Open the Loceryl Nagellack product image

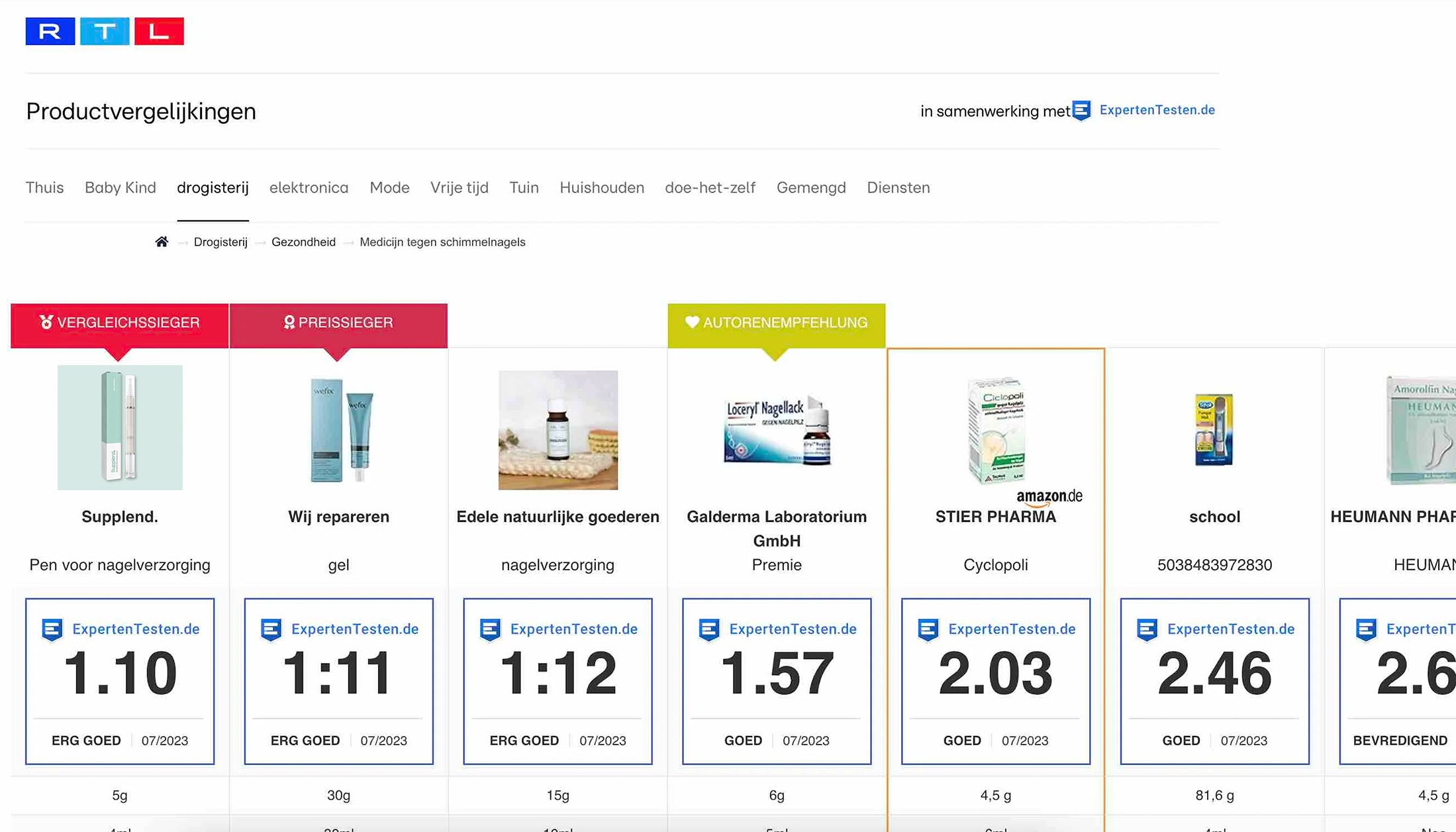(777, 431)
